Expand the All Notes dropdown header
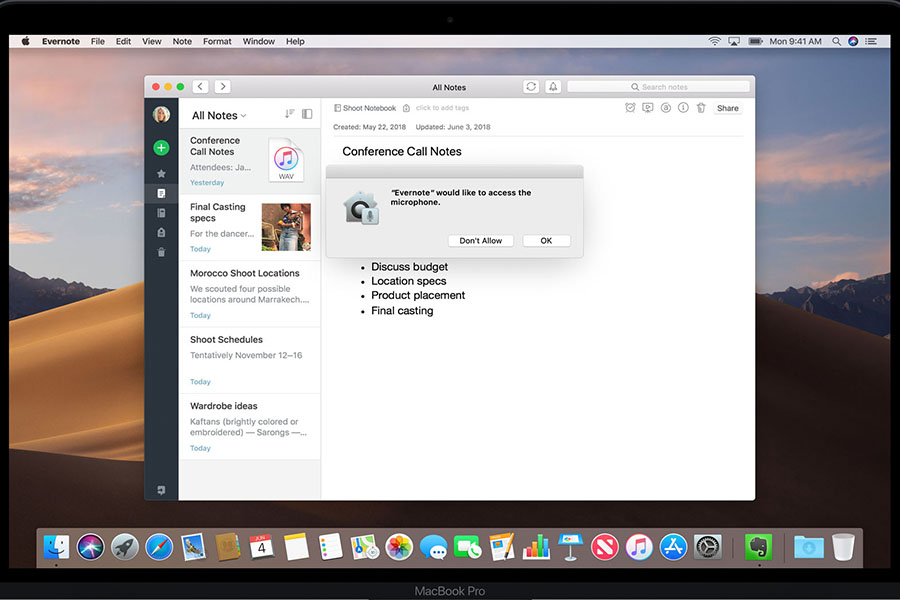 click(219, 115)
